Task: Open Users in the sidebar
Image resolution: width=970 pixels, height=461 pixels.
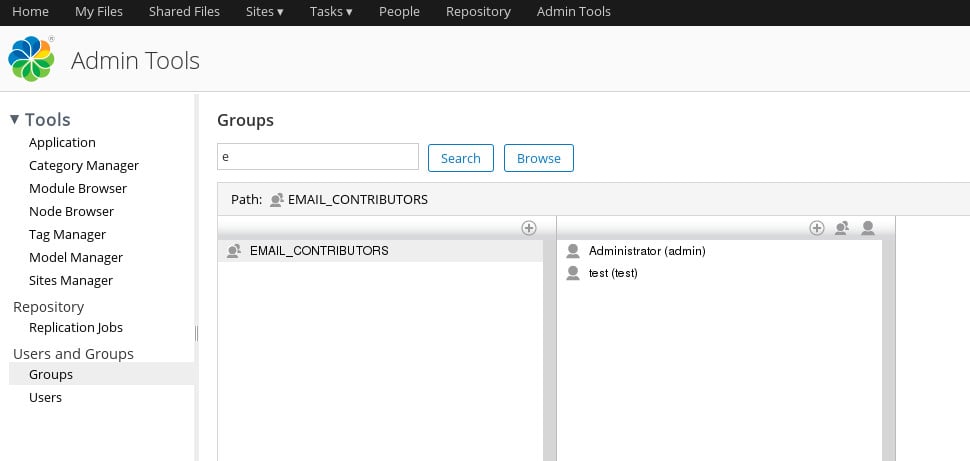Action: [46, 397]
